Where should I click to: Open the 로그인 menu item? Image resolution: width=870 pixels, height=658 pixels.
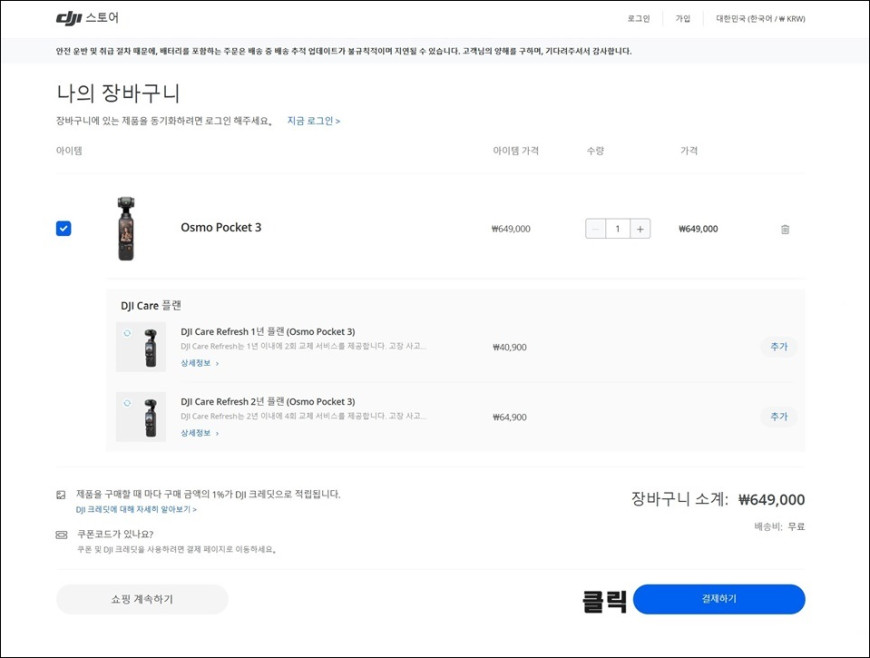click(638, 18)
